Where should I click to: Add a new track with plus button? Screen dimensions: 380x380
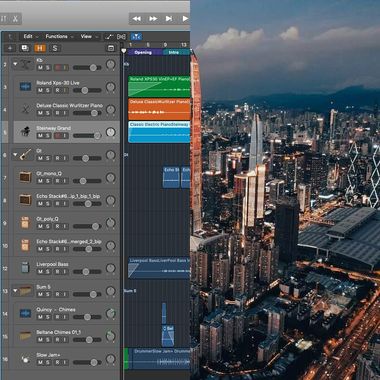coord(10,48)
